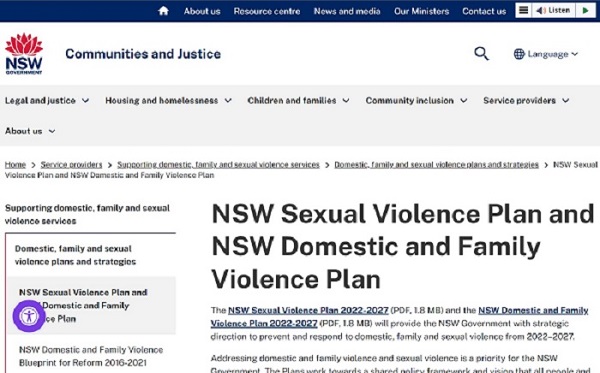600x373 pixels.
Task: Follow the Home breadcrumb link
Action: (15, 165)
